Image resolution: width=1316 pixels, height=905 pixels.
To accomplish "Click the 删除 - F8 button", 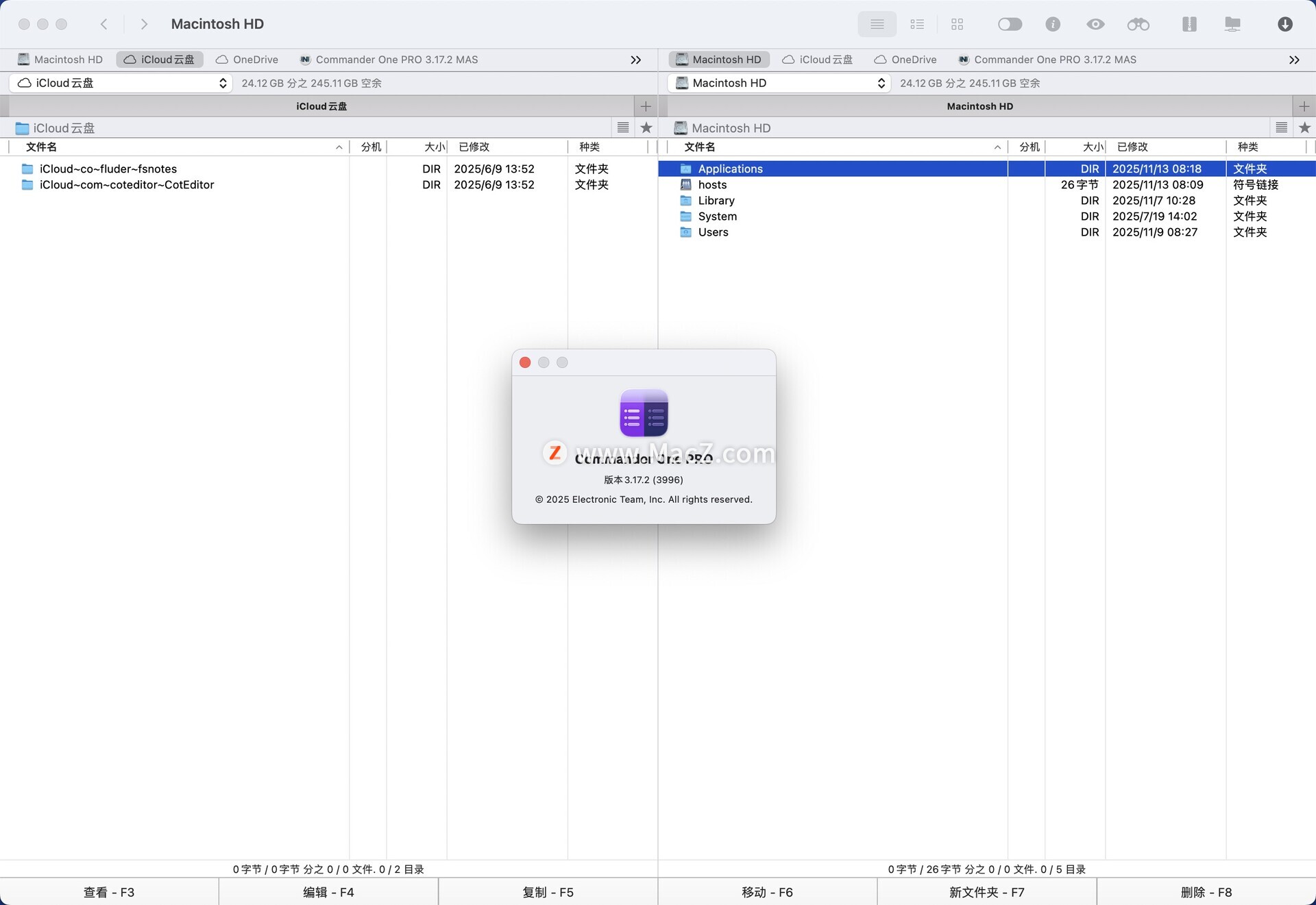I will (x=1206, y=892).
